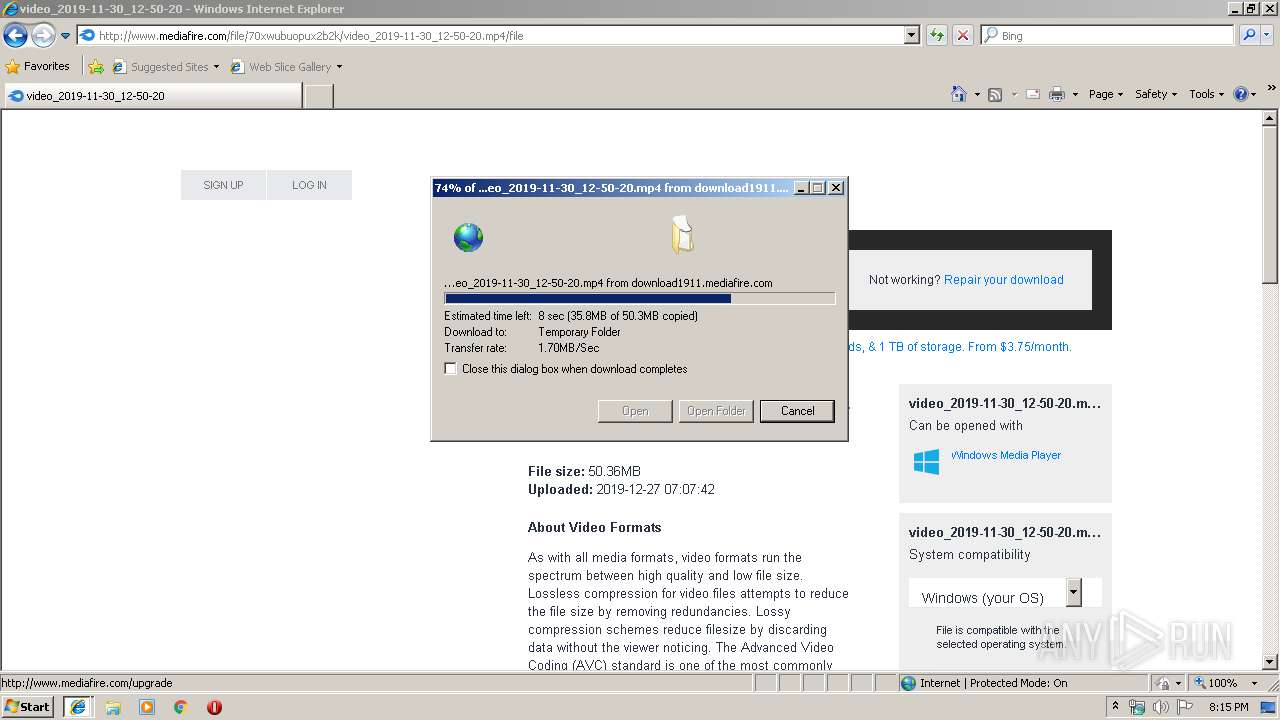Click the network tray icon
The height and width of the screenshot is (720, 1280).
(x=1137, y=708)
